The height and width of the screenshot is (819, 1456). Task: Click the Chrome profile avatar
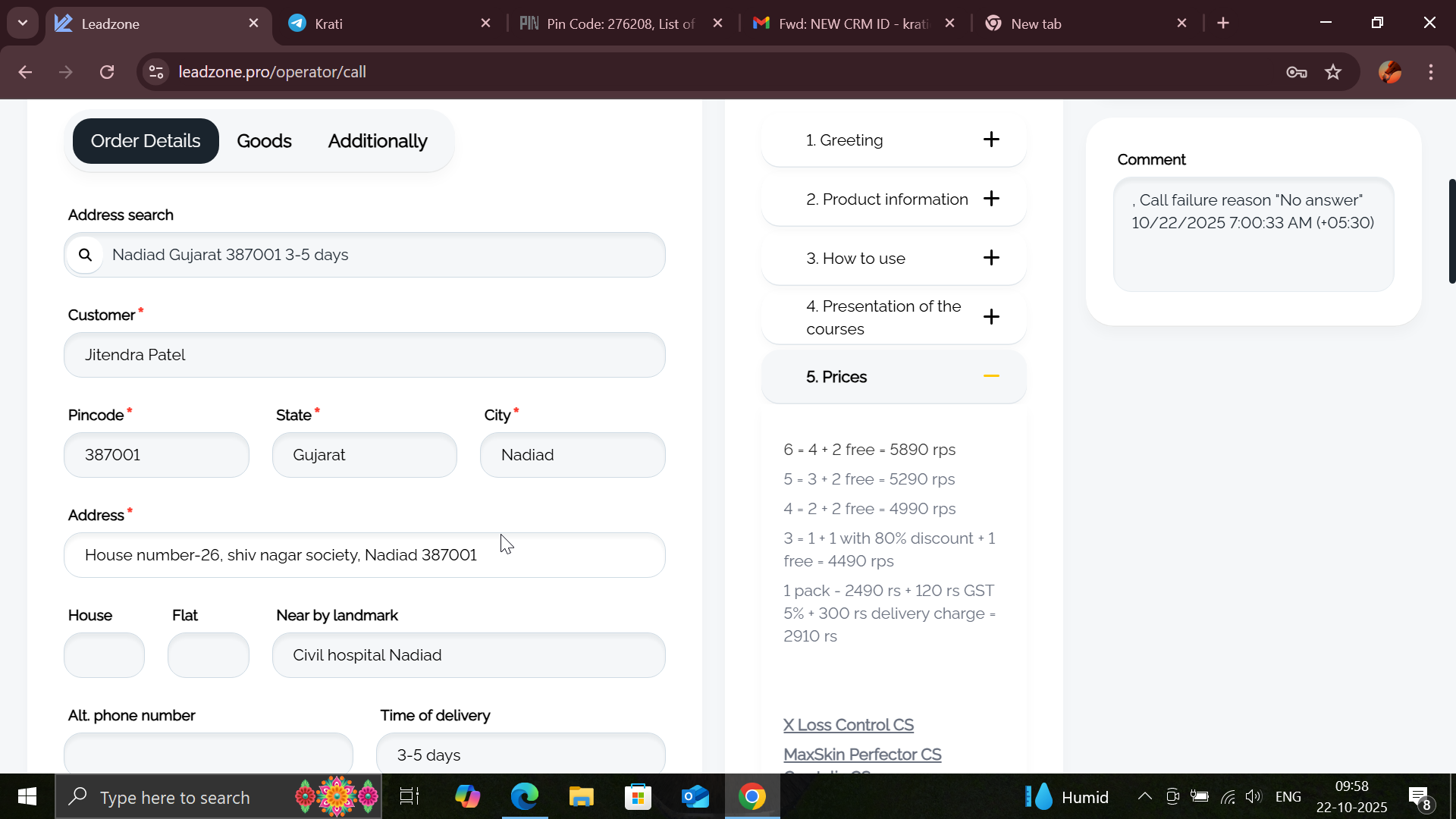(1389, 72)
